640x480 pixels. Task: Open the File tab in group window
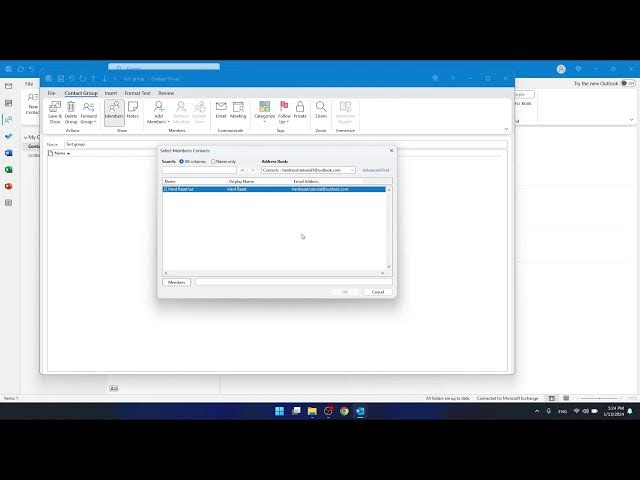(x=51, y=93)
